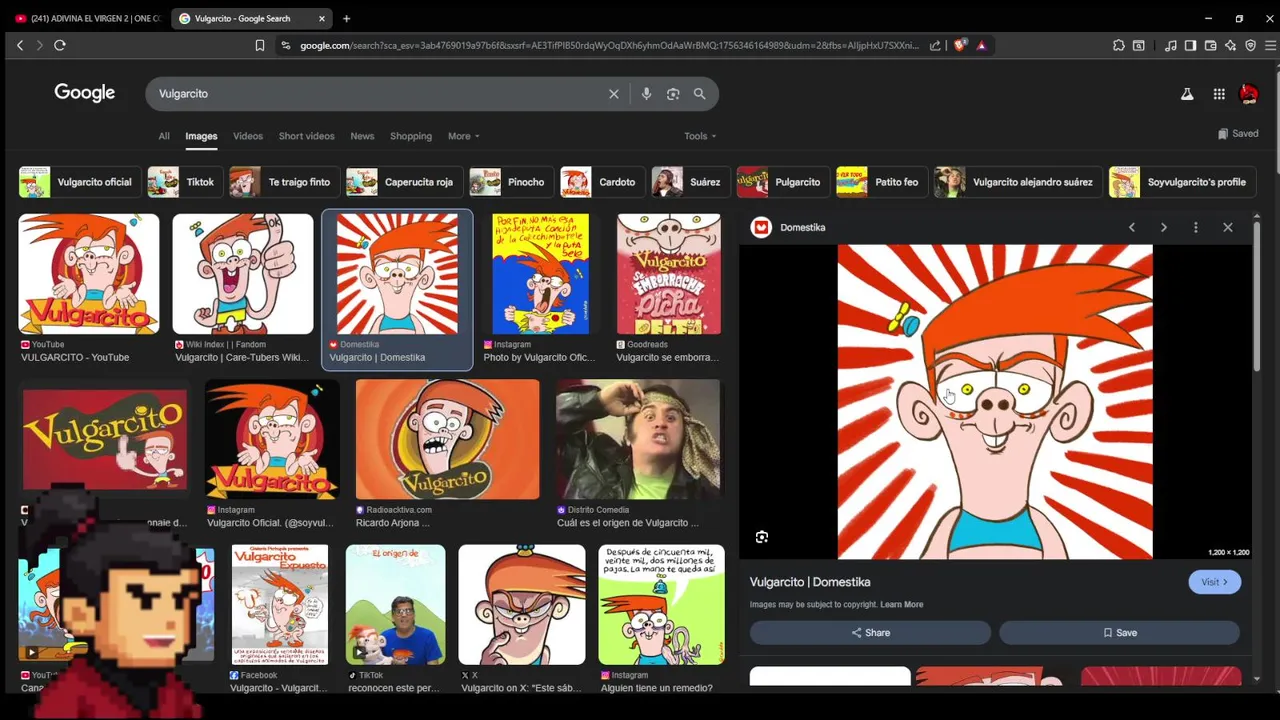Image resolution: width=1280 pixels, height=720 pixels.
Task: Submit search with the magnifier icon
Action: (x=699, y=94)
